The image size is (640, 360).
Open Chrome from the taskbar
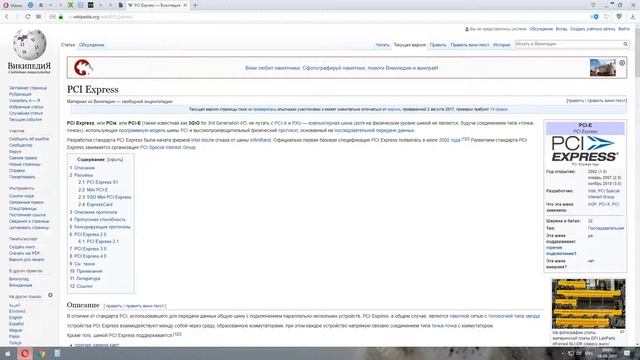(x=42, y=353)
